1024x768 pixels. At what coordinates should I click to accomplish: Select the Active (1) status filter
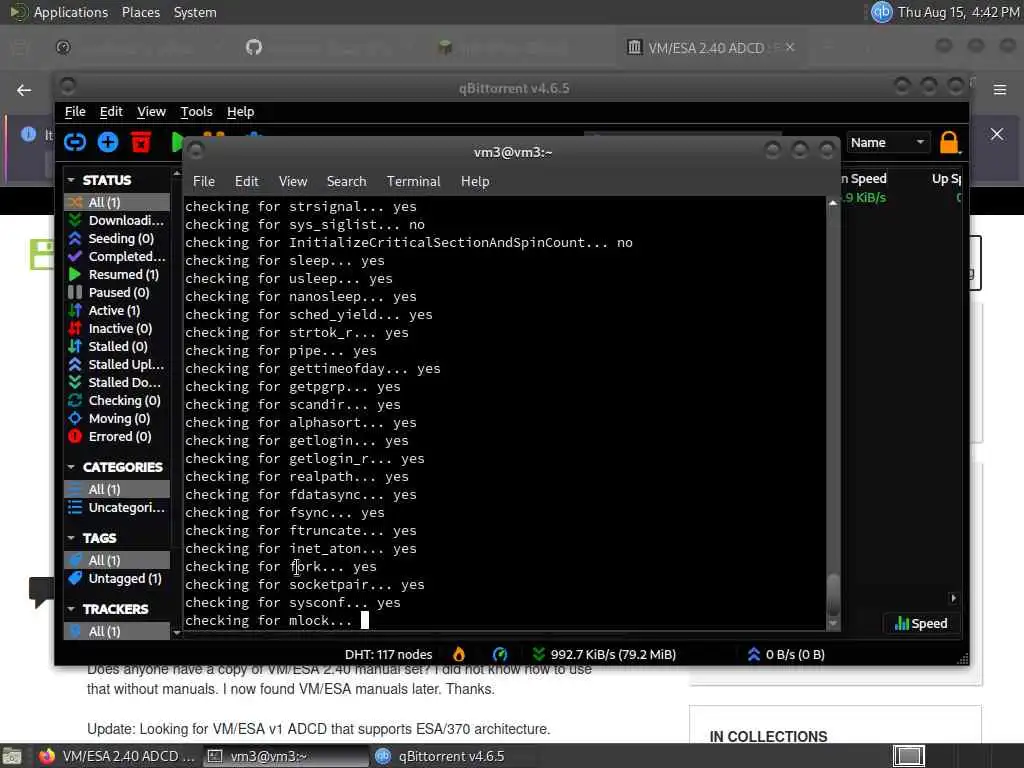[117, 310]
